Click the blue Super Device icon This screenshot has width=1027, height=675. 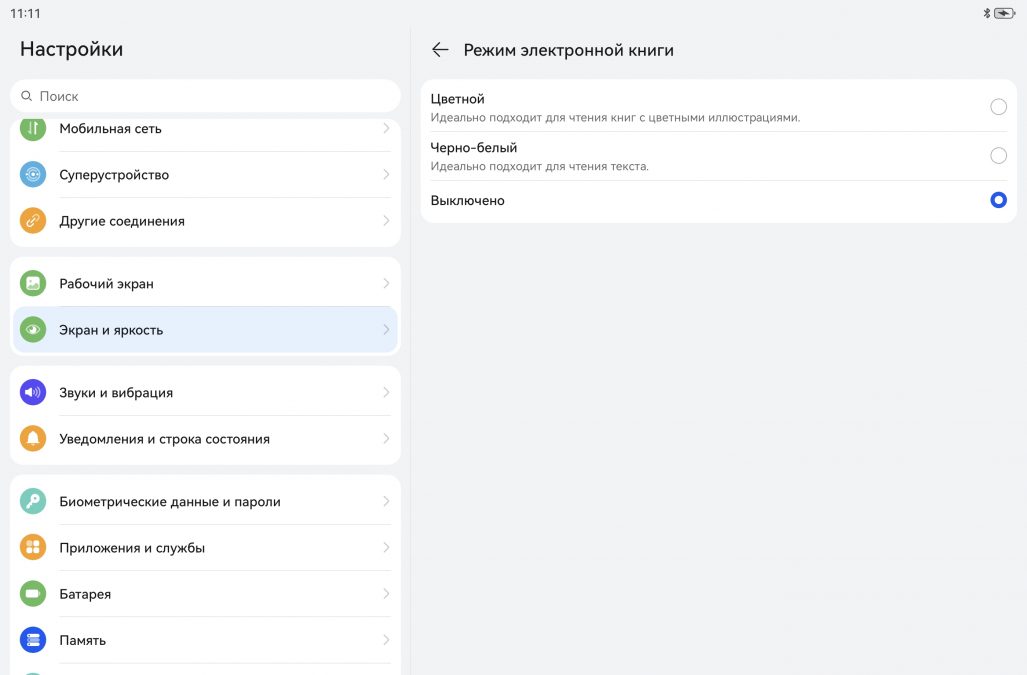click(33, 175)
